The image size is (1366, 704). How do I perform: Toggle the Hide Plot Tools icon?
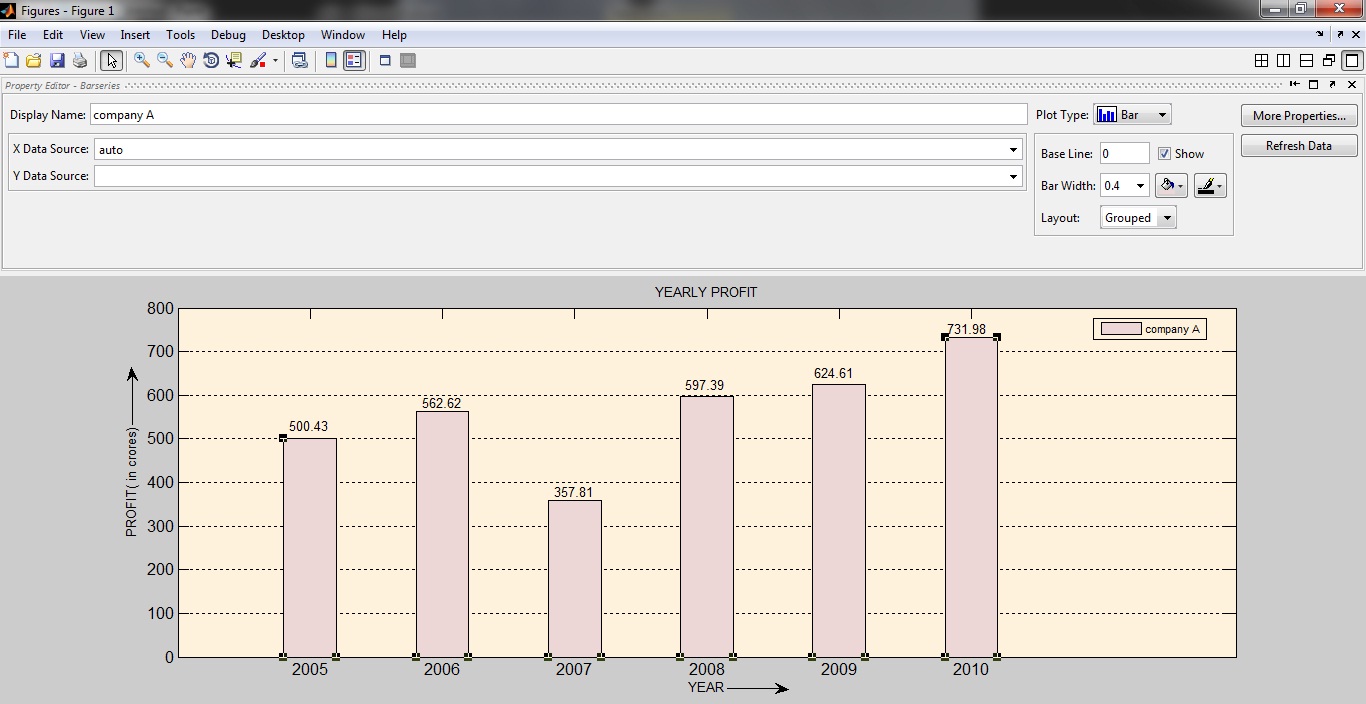[x=384, y=60]
